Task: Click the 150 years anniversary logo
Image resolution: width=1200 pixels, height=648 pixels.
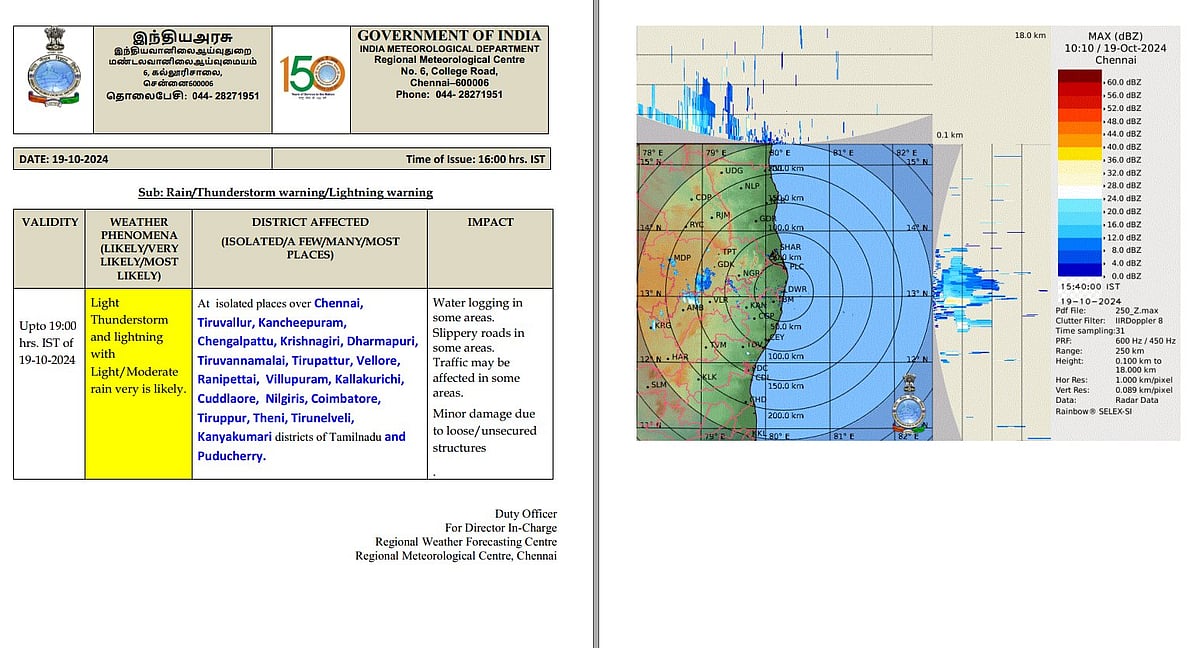Action: 312,79
